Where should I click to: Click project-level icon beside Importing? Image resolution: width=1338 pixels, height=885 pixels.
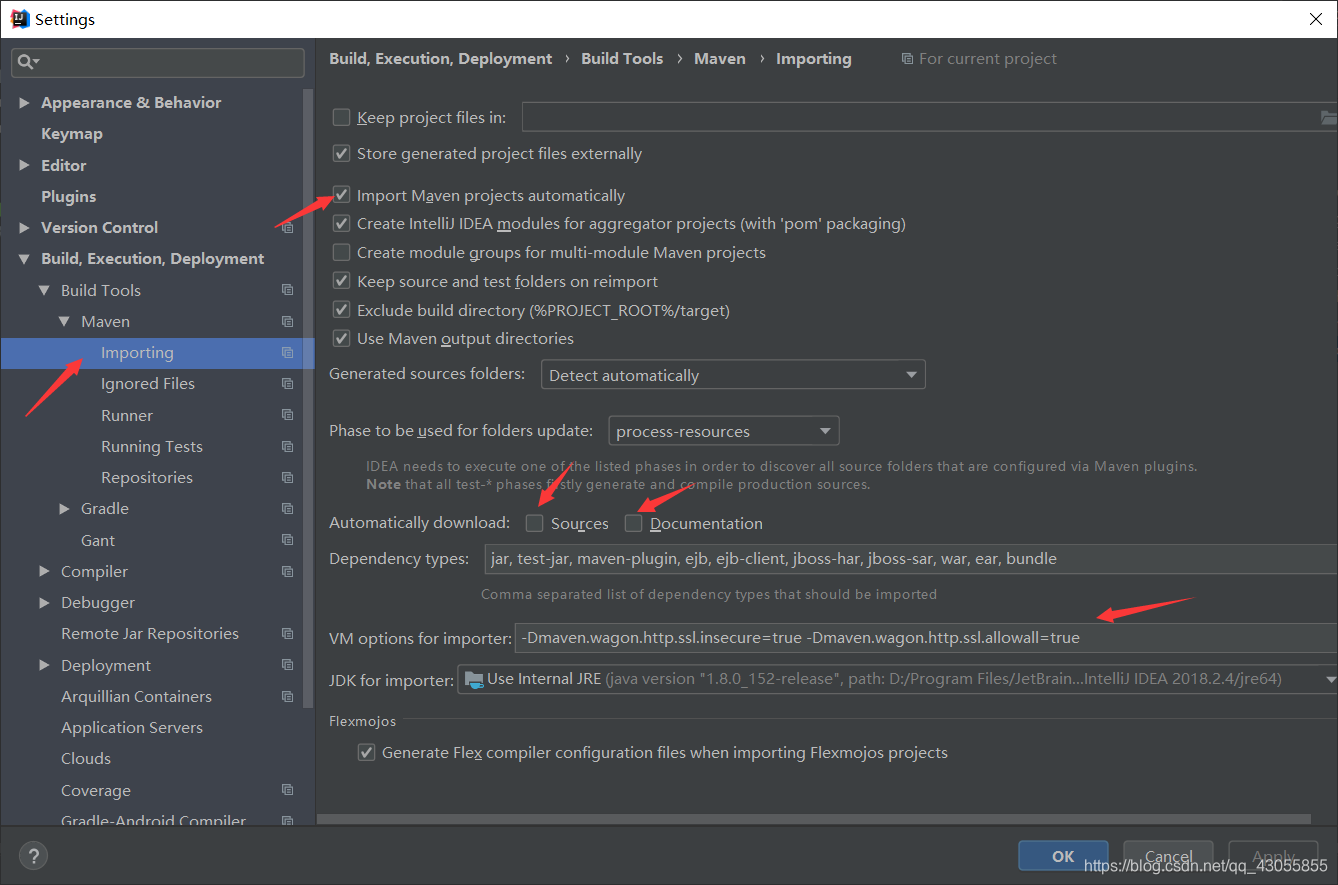tap(287, 352)
